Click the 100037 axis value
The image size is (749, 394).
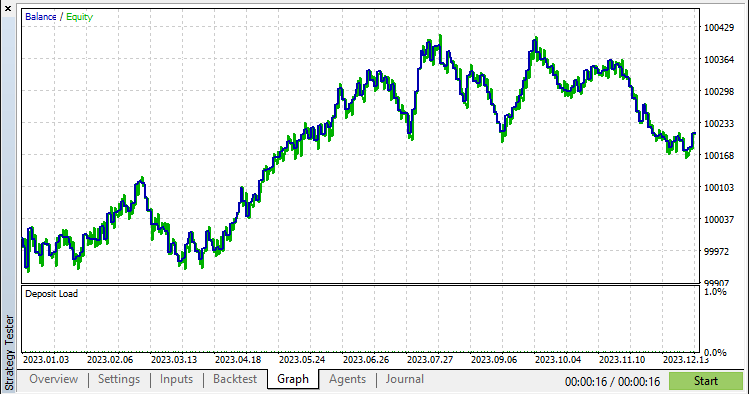719,220
